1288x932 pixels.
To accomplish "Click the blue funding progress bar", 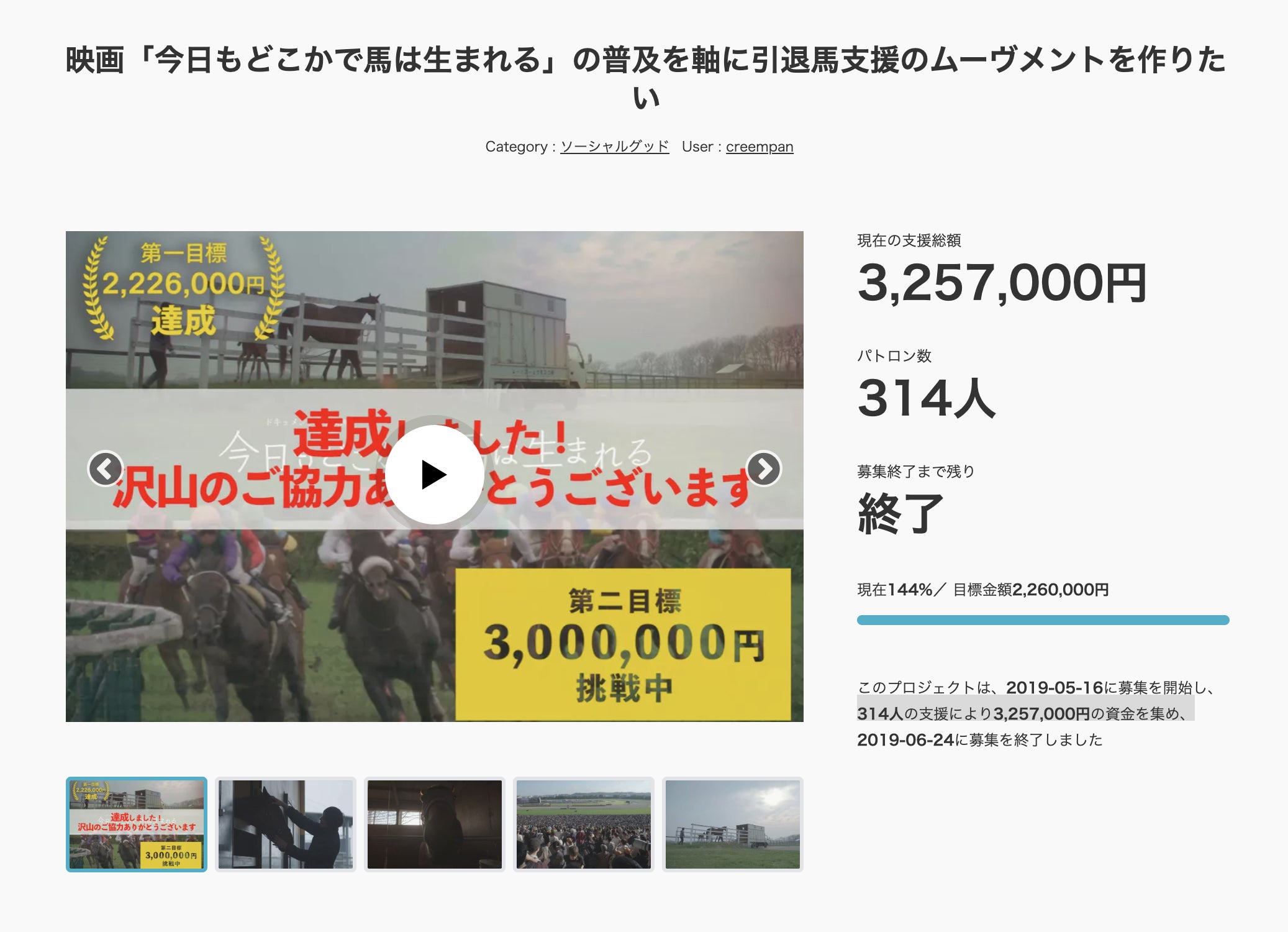I will pyautogui.click(x=1043, y=620).
